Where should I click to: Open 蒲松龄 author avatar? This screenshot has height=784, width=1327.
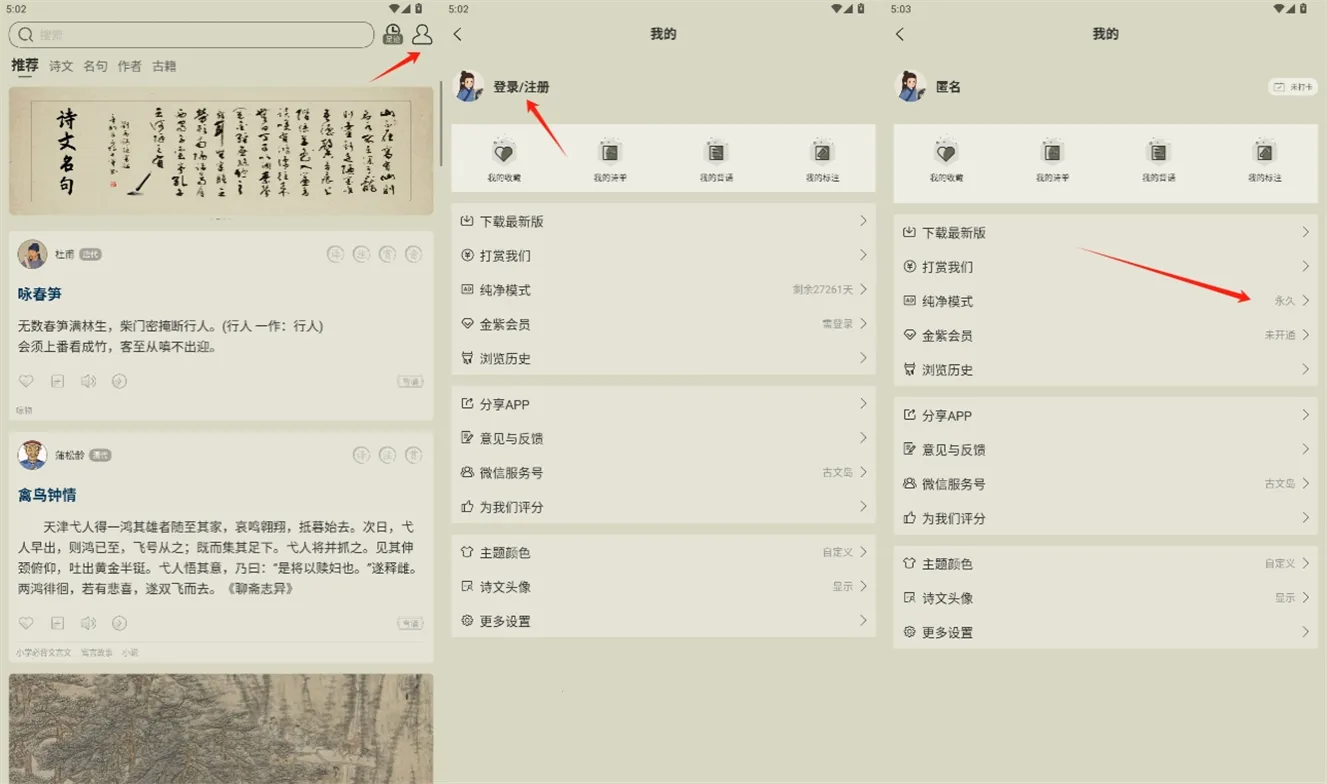(32, 455)
